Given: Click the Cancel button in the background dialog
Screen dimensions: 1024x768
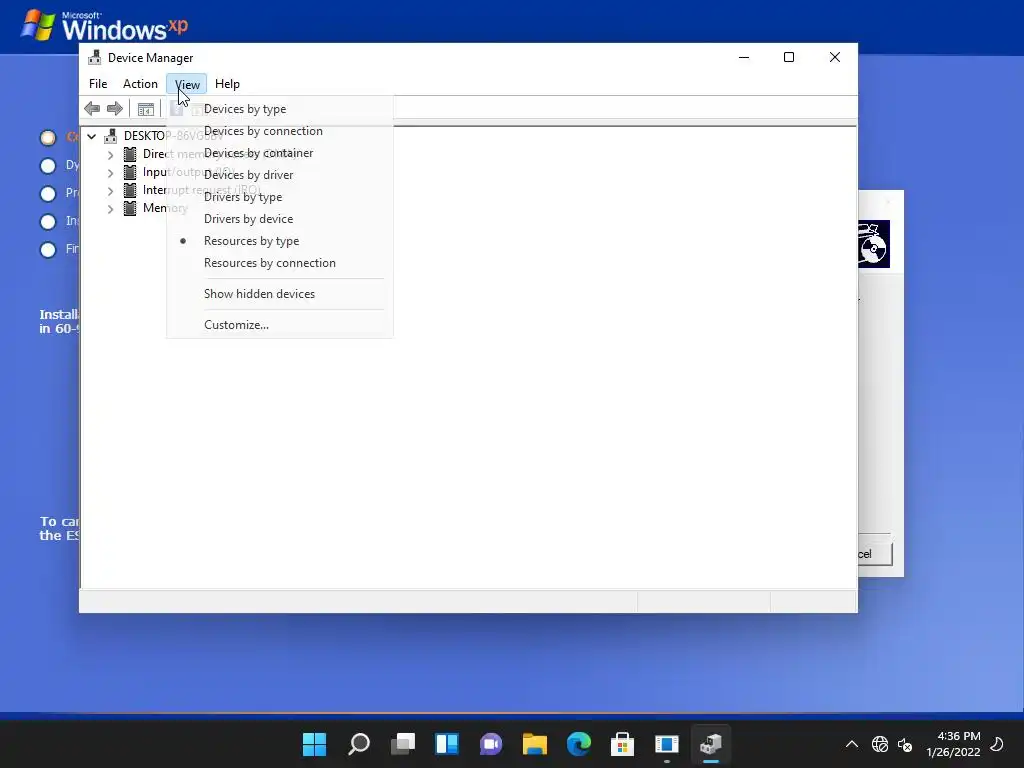Looking at the screenshot, I should [x=875, y=554].
